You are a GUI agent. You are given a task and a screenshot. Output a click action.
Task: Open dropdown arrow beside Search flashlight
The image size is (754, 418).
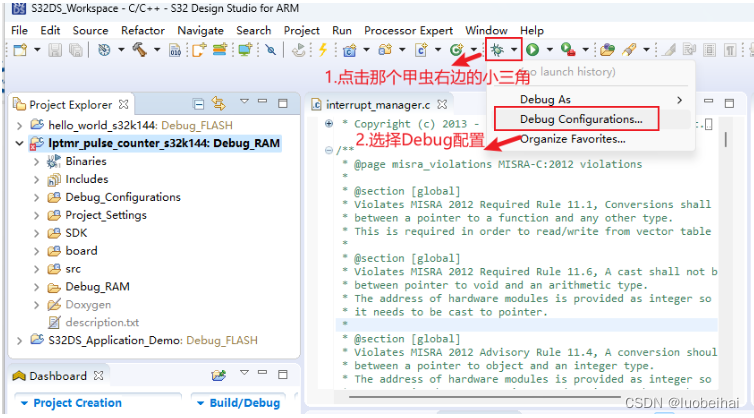(x=646, y=50)
